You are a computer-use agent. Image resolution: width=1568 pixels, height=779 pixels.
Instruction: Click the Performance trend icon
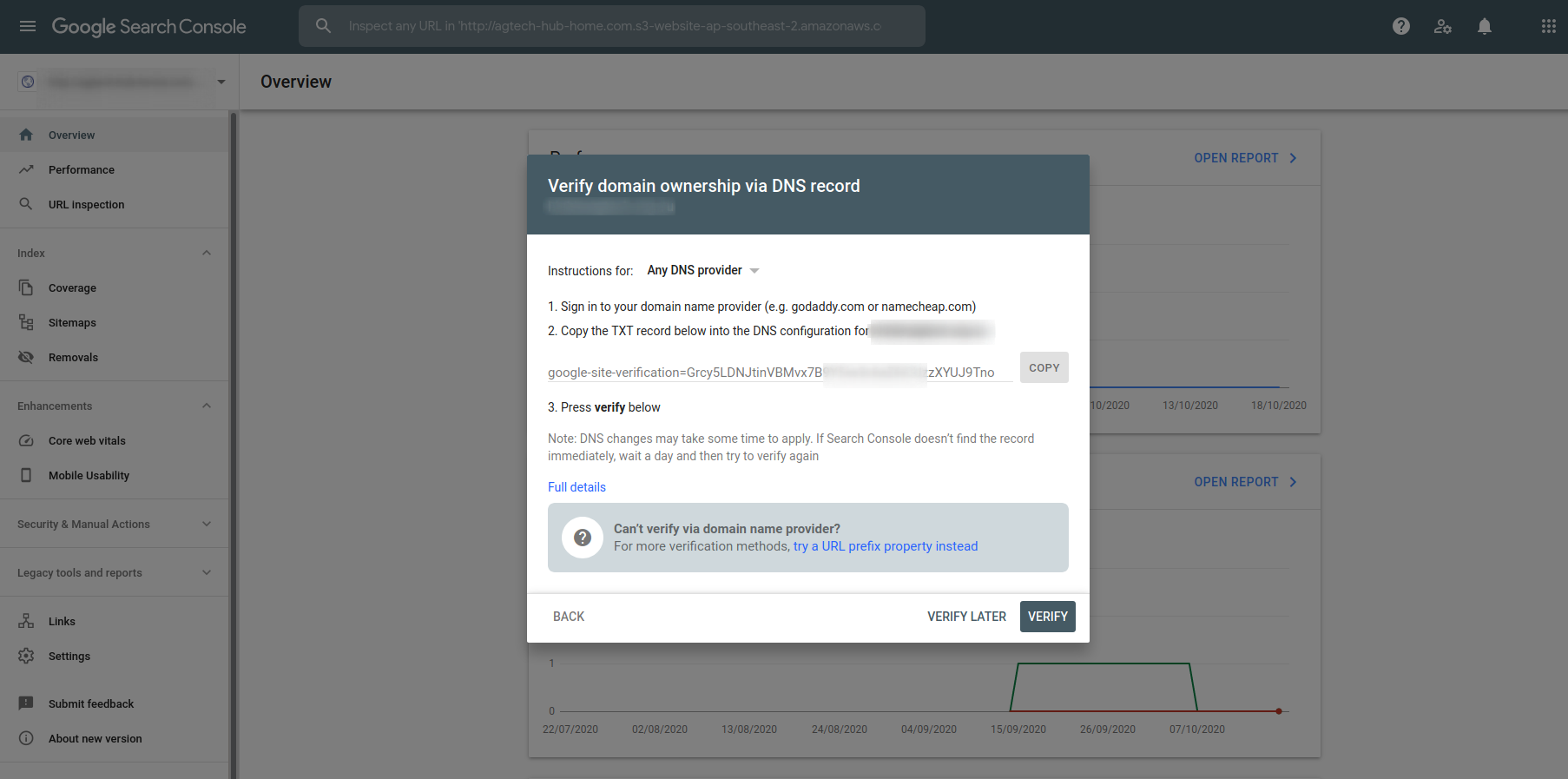coord(26,169)
